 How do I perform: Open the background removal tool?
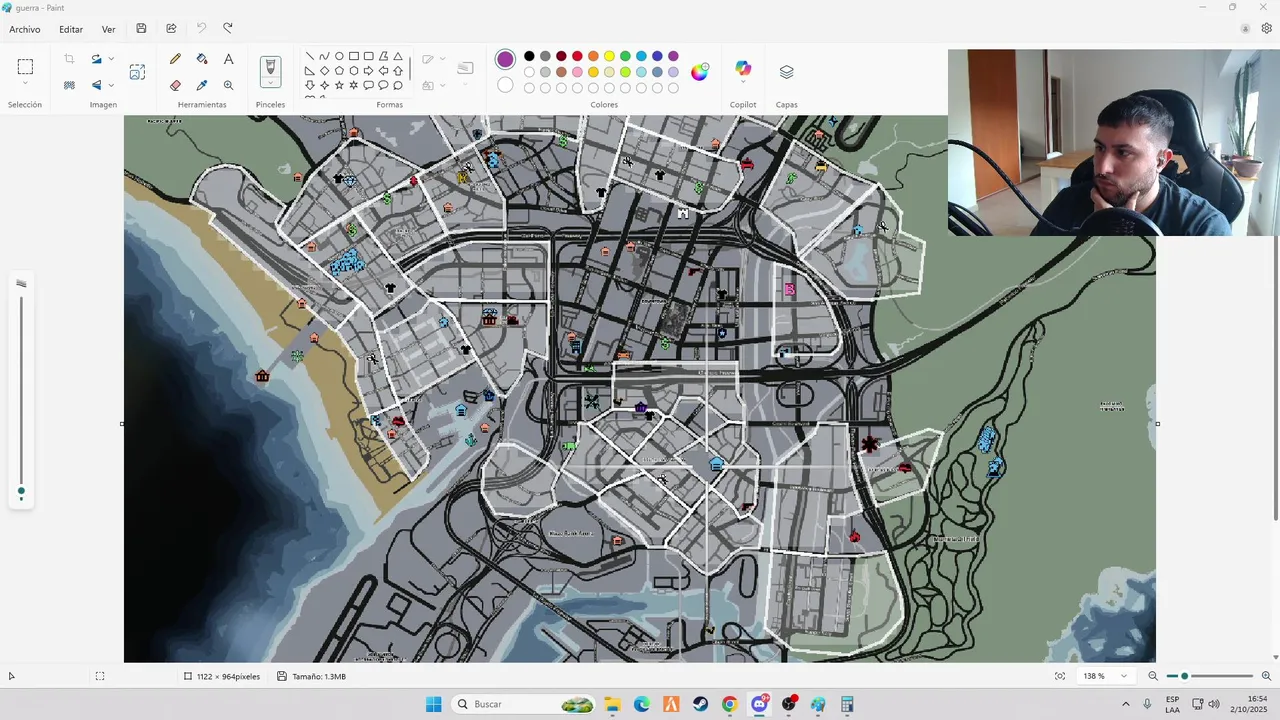(x=69, y=85)
